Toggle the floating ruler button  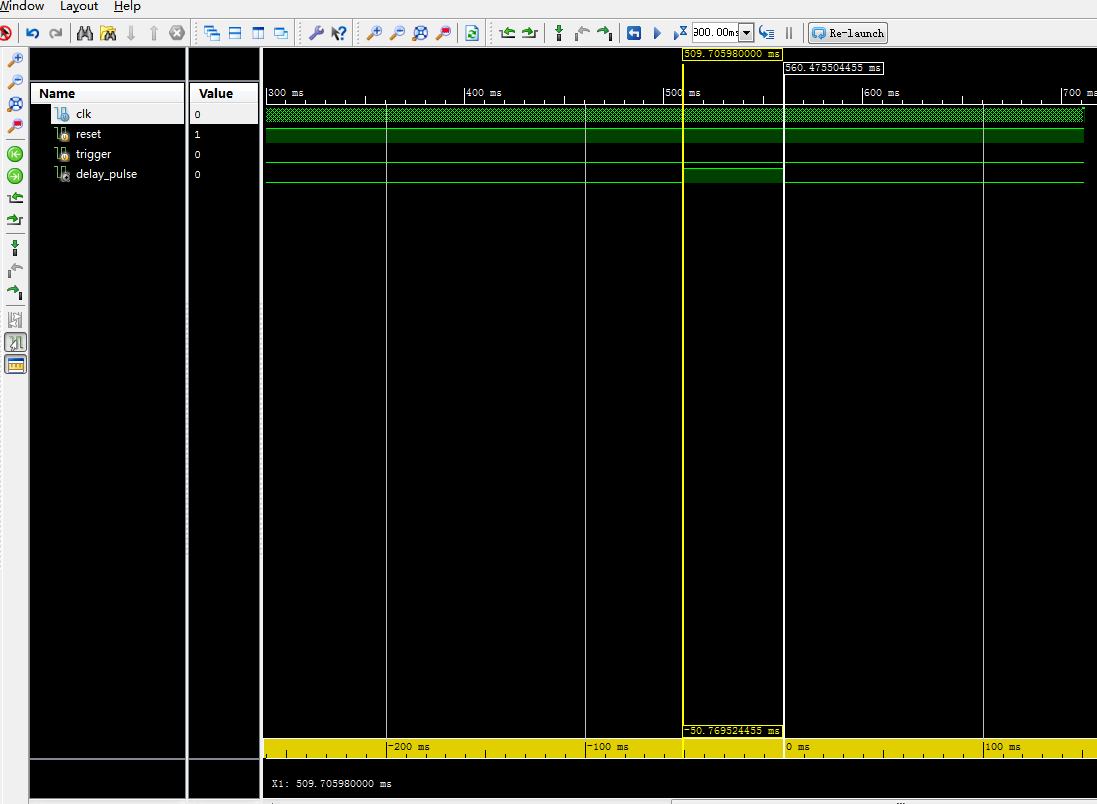click(x=15, y=365)
